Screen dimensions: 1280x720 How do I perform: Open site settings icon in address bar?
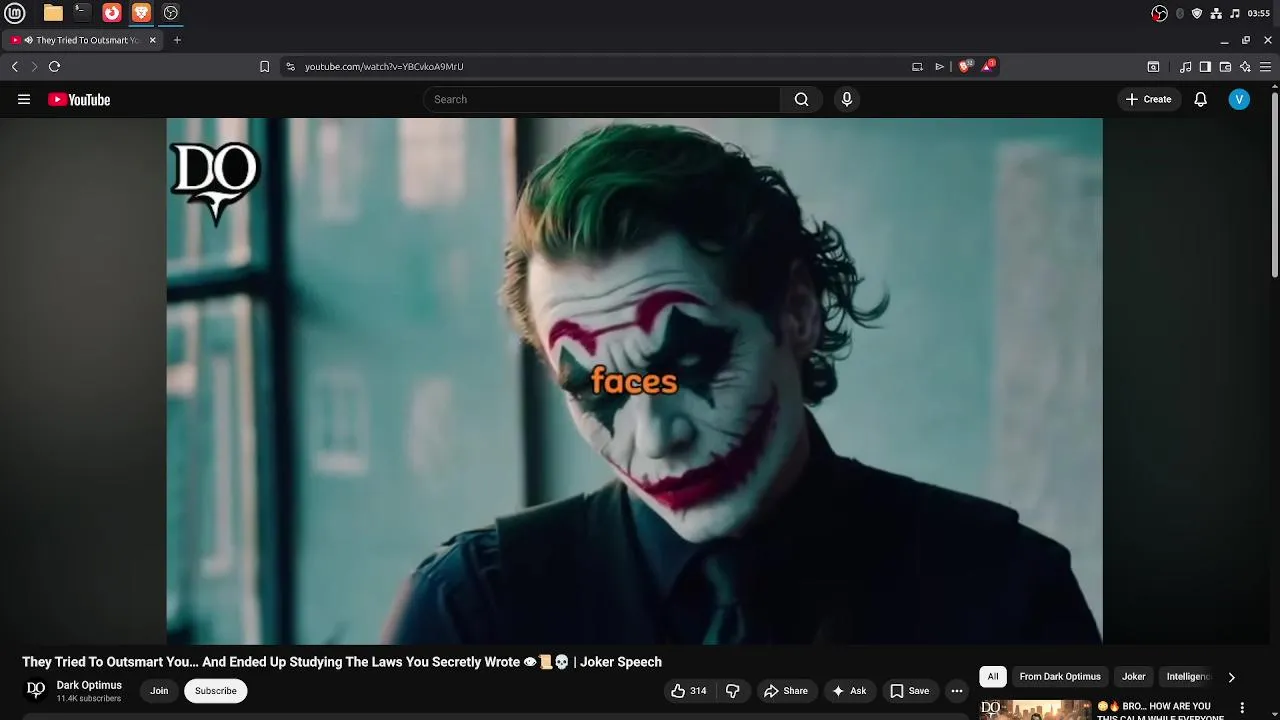290,66
